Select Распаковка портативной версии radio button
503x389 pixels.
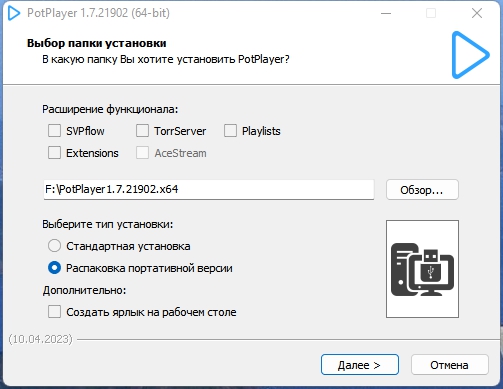[54, 268]
